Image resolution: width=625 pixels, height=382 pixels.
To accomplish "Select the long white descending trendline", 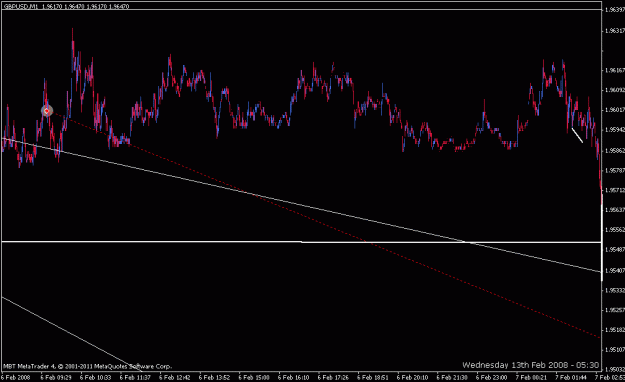I will pyautogui.click(x=301, y=205).
